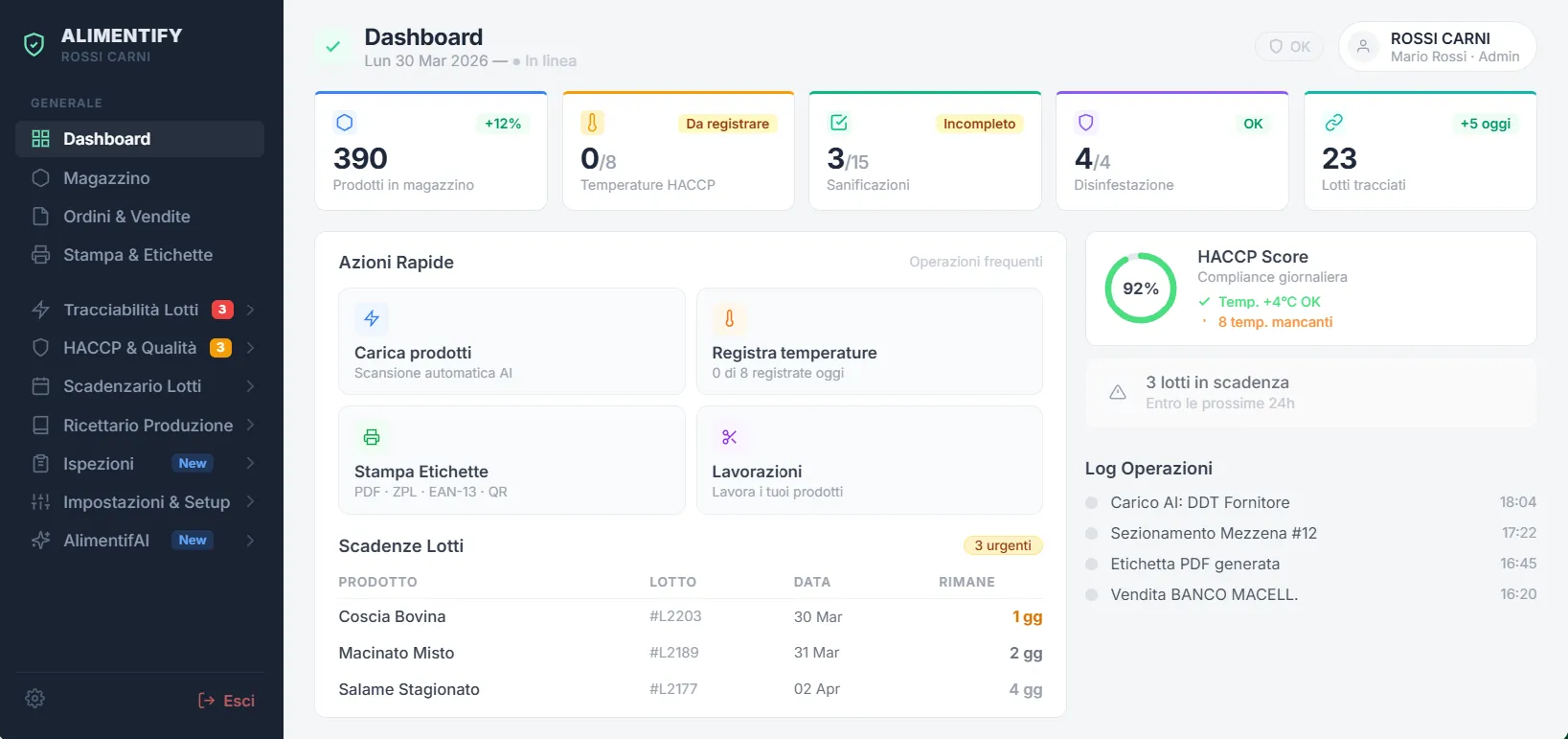The height and width of the screenshot is (739, 1568).
Task: Open settings via the gear icon
Action: pos(35,699)
